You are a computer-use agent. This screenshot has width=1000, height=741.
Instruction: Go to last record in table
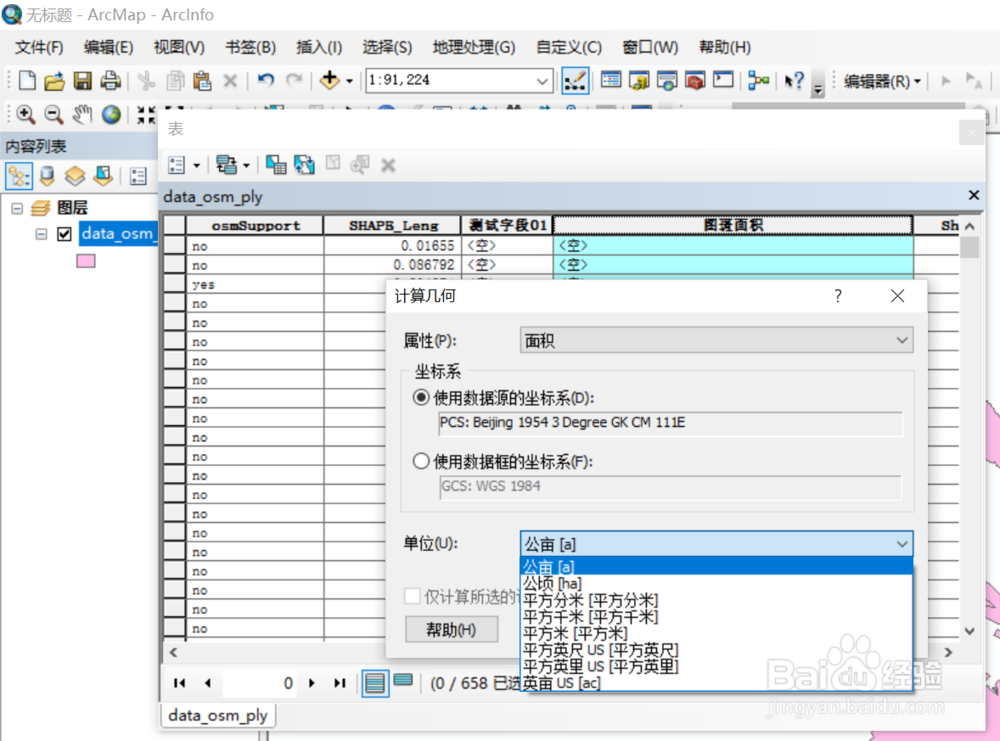(340, 683)
